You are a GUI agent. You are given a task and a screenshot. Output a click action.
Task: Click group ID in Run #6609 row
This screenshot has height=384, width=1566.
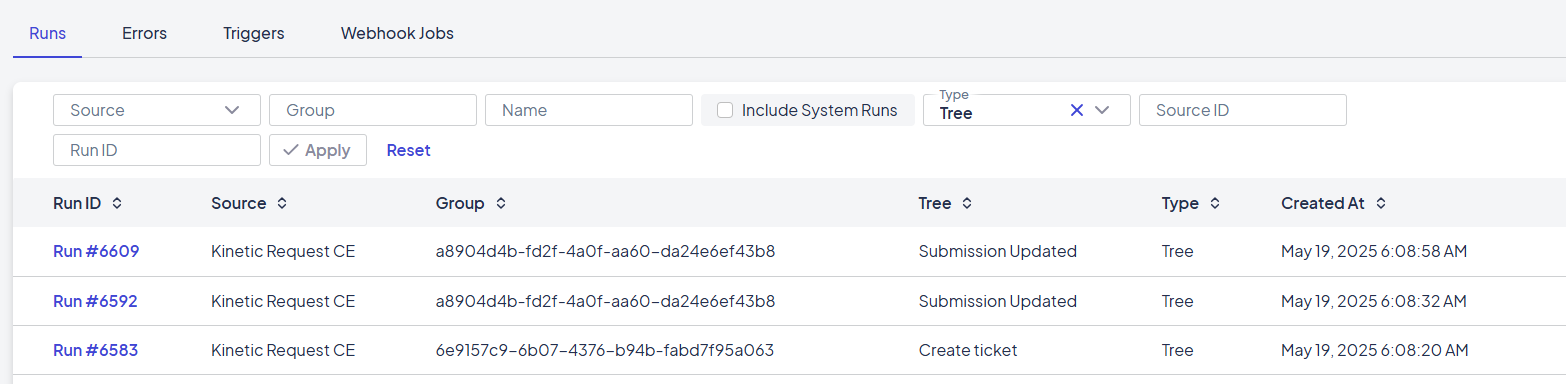click(605, 251)
